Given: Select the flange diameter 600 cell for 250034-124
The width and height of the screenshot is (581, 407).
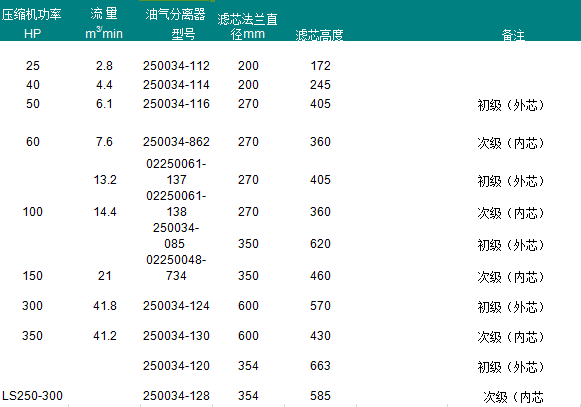Looking at the screenshot, I should (x=248, y=306).
